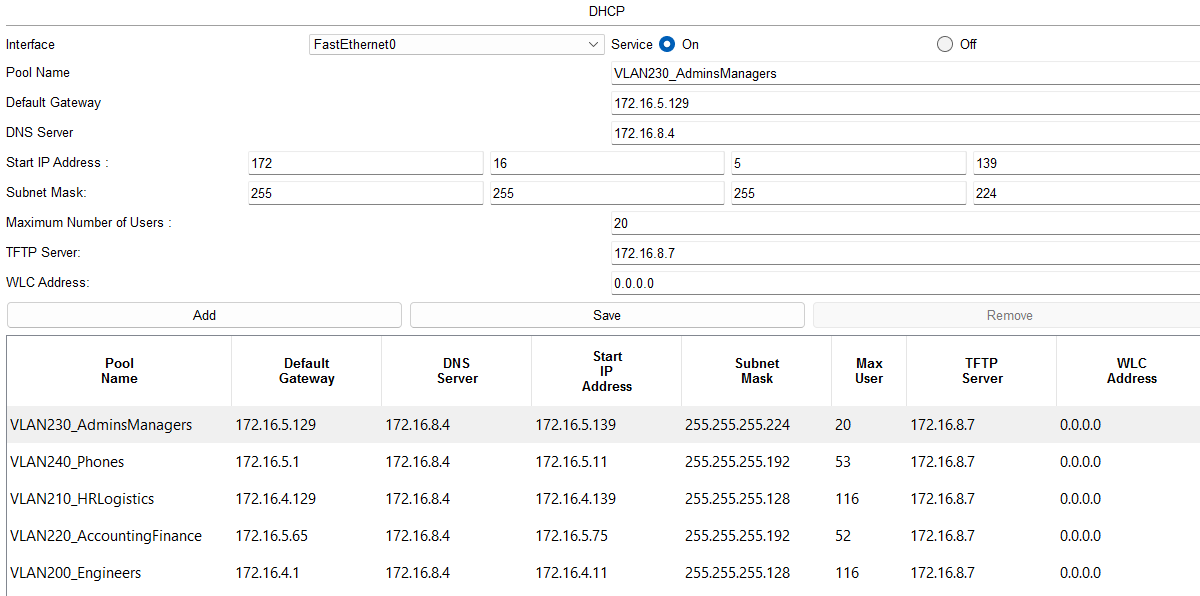Viewport: 1200px width, 596px height.
Task: Click gateway cell 172.16.5.1
Action: click(307, 462)
